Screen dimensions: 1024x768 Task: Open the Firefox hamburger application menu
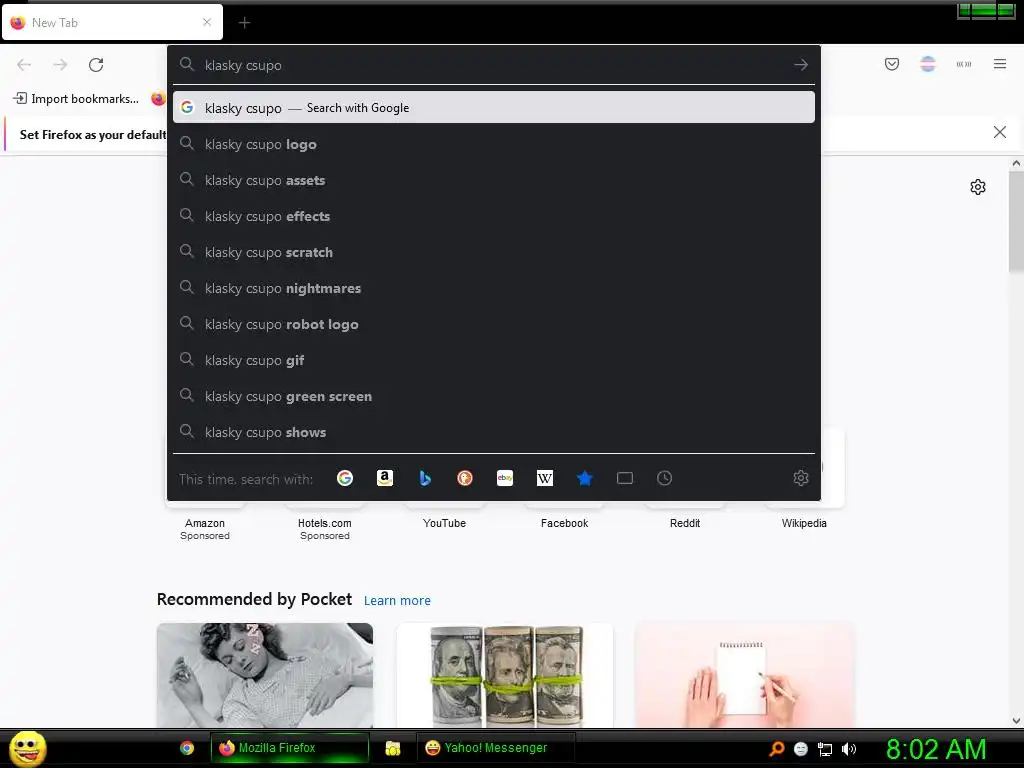click(1000, 64)
